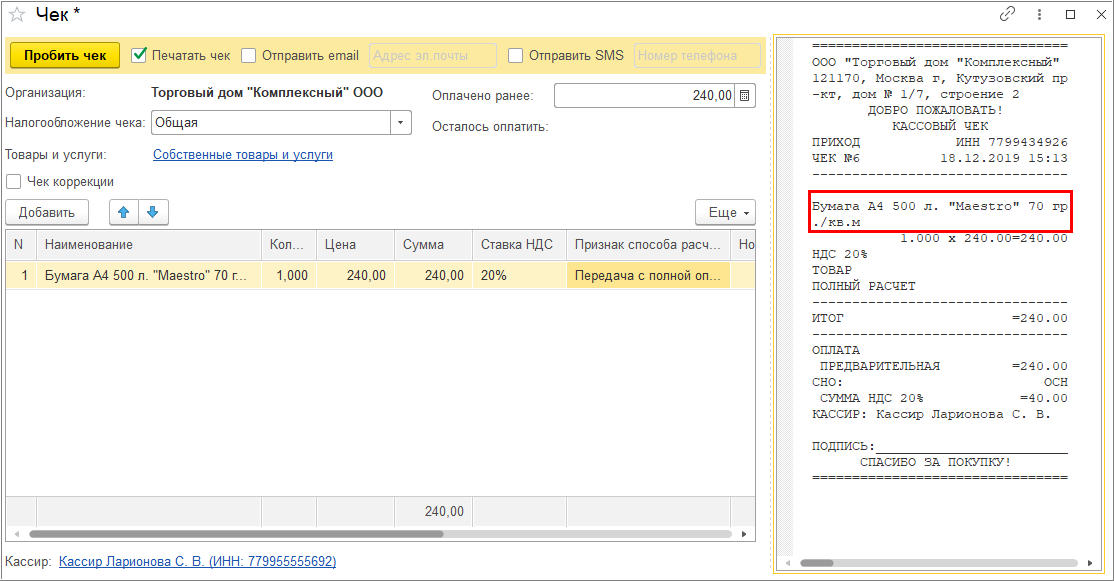
Task: Click receipt preview scrollbar right arrow
Action: (1091, 563)
